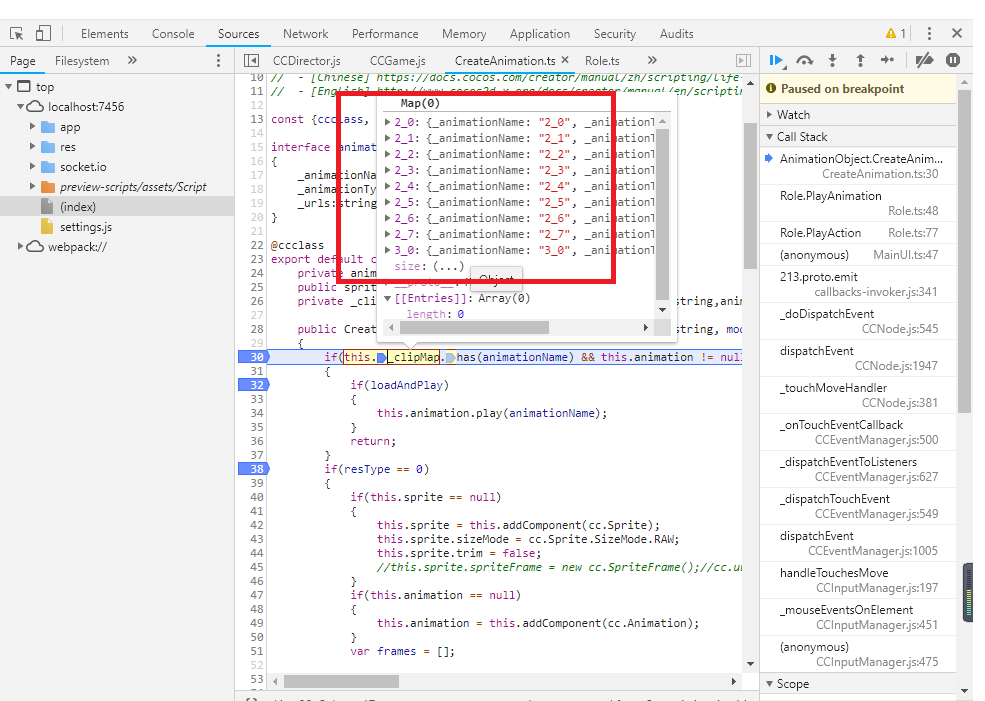Activate the inspect element picker icon
This screenshot has height=701, width=985.
pyautogui.click(x=17, y=33)
